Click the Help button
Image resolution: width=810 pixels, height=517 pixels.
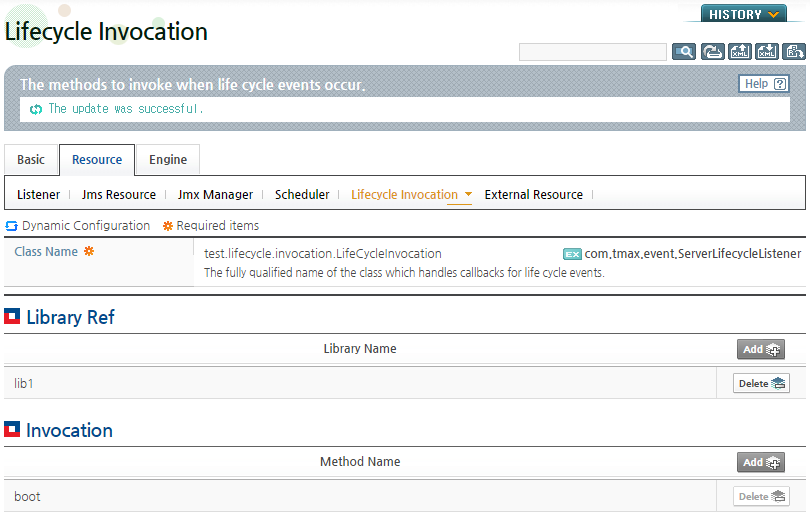click(x=764, y=84)
